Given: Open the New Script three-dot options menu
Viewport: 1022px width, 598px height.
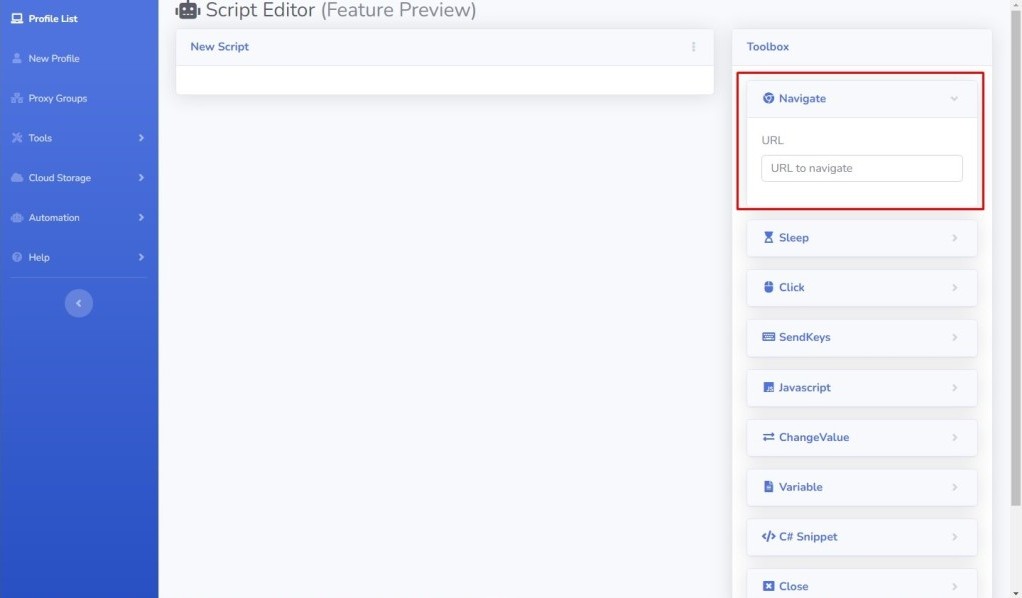Looking at the screenshot, I should coord(694,47).
